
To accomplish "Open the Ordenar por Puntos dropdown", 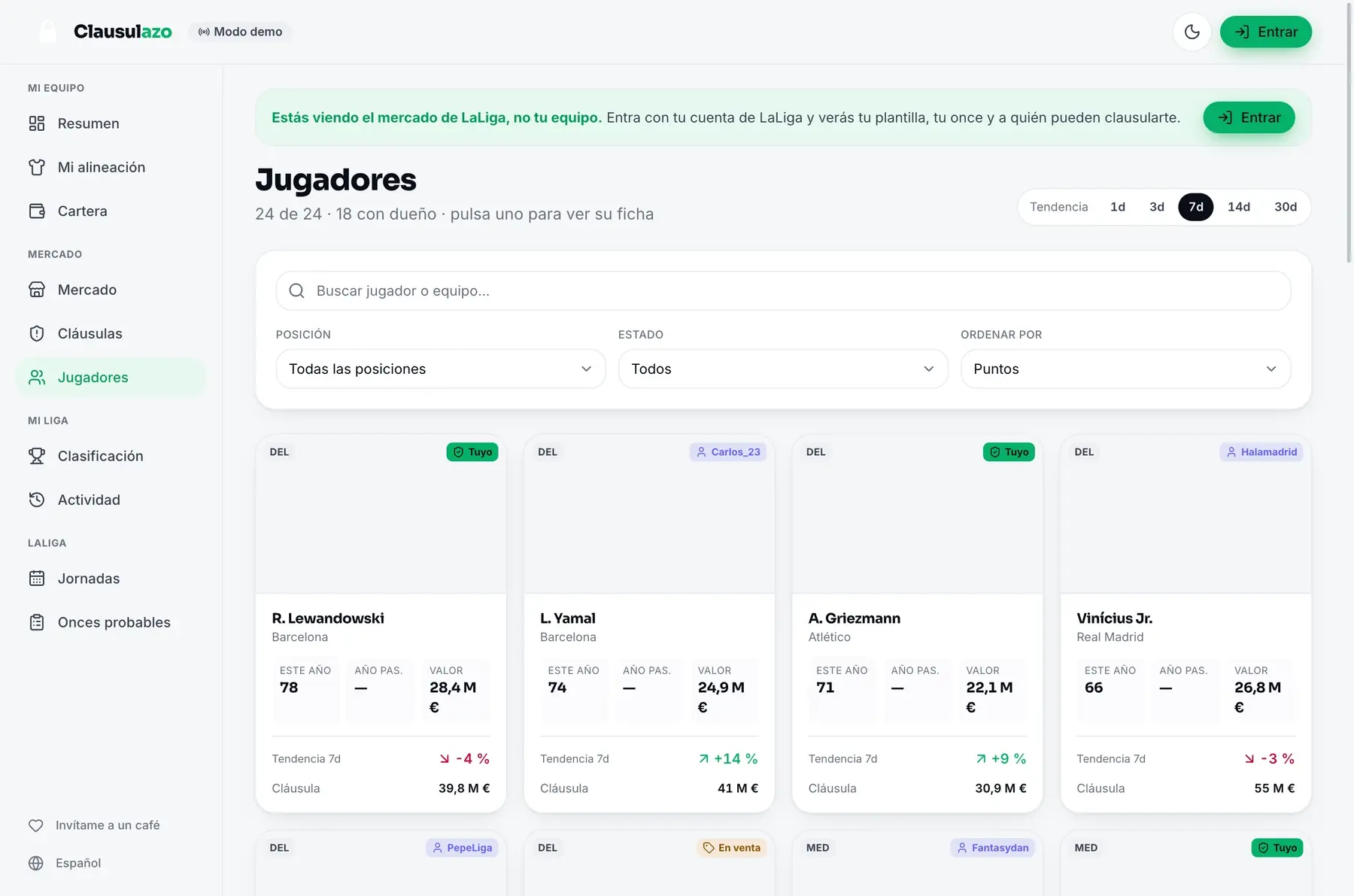I will coord(1125,369).
